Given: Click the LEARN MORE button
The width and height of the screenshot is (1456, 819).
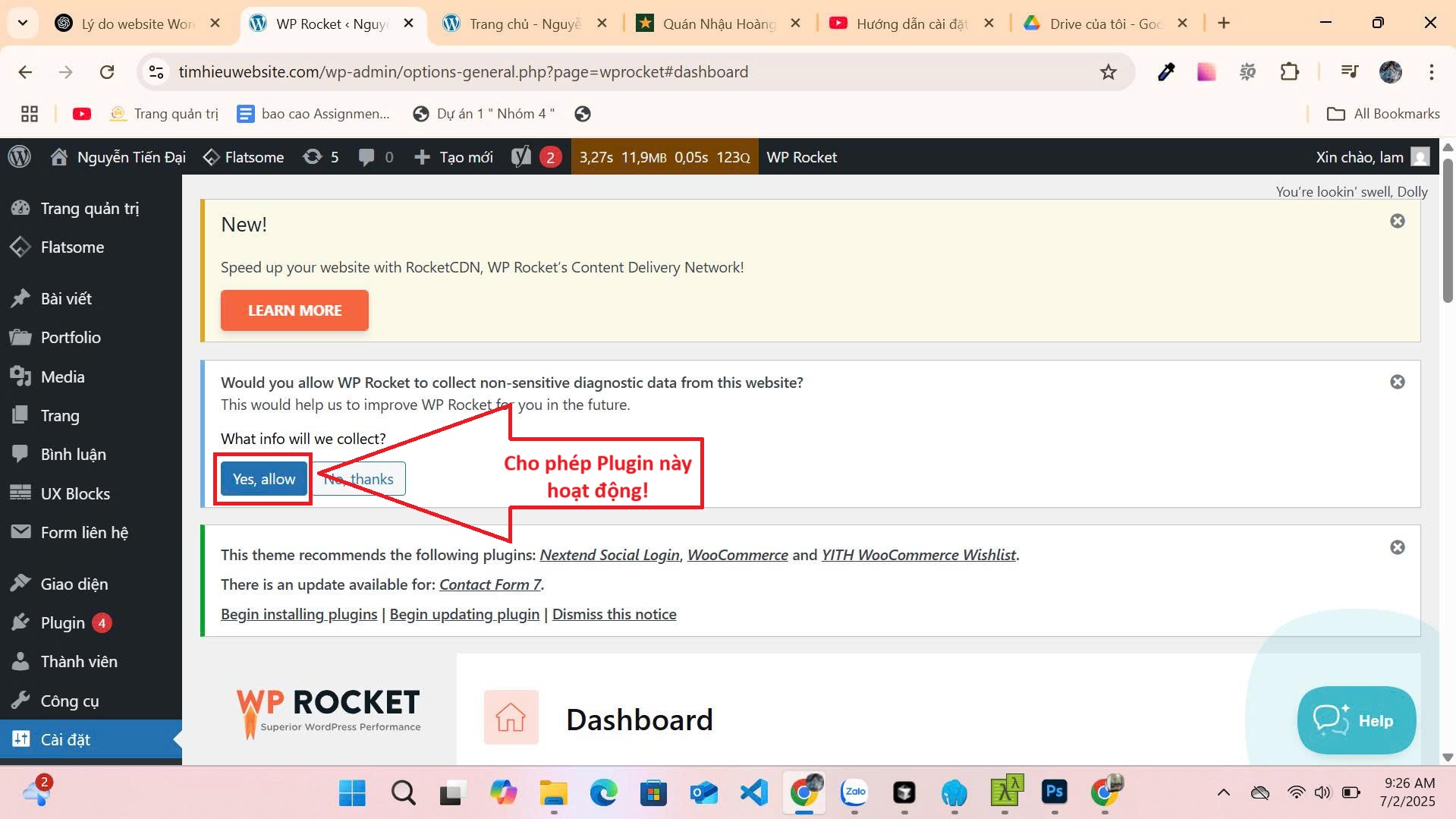Looking at the screenshot, I should pos(294,310).
